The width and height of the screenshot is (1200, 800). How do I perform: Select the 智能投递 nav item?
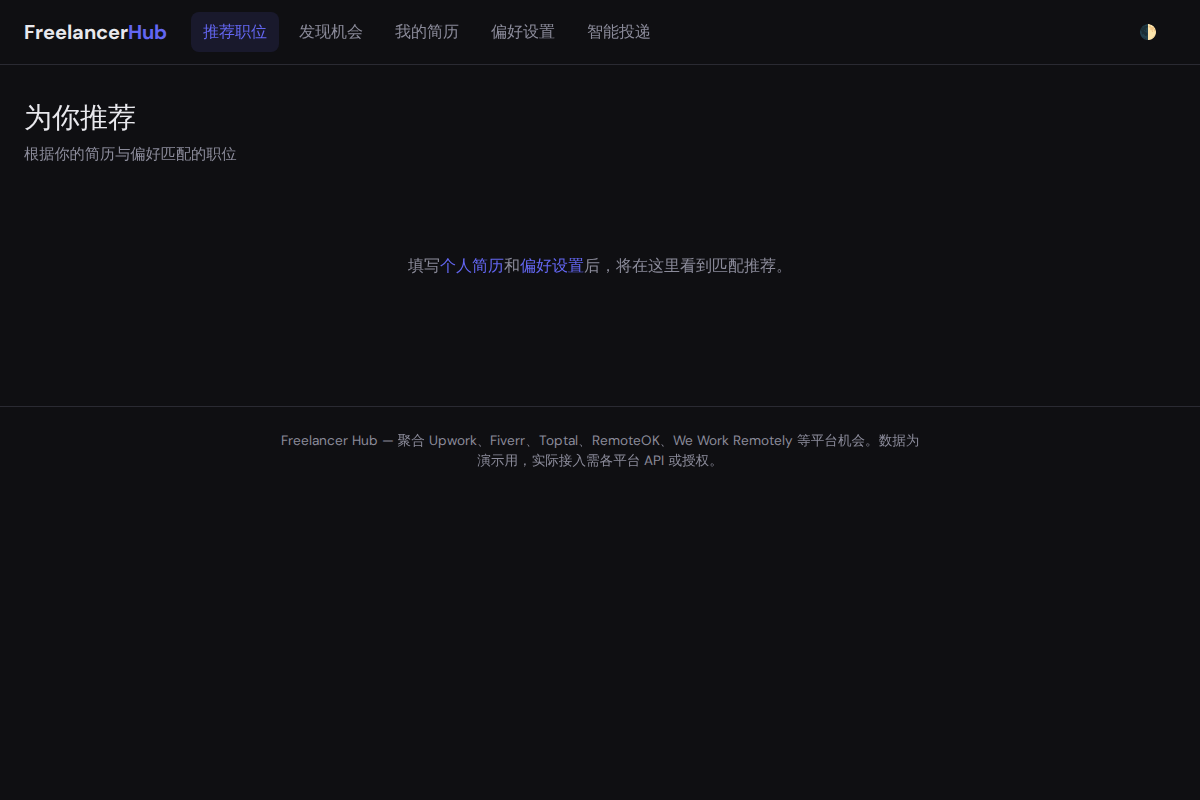[x=619, y=32]
